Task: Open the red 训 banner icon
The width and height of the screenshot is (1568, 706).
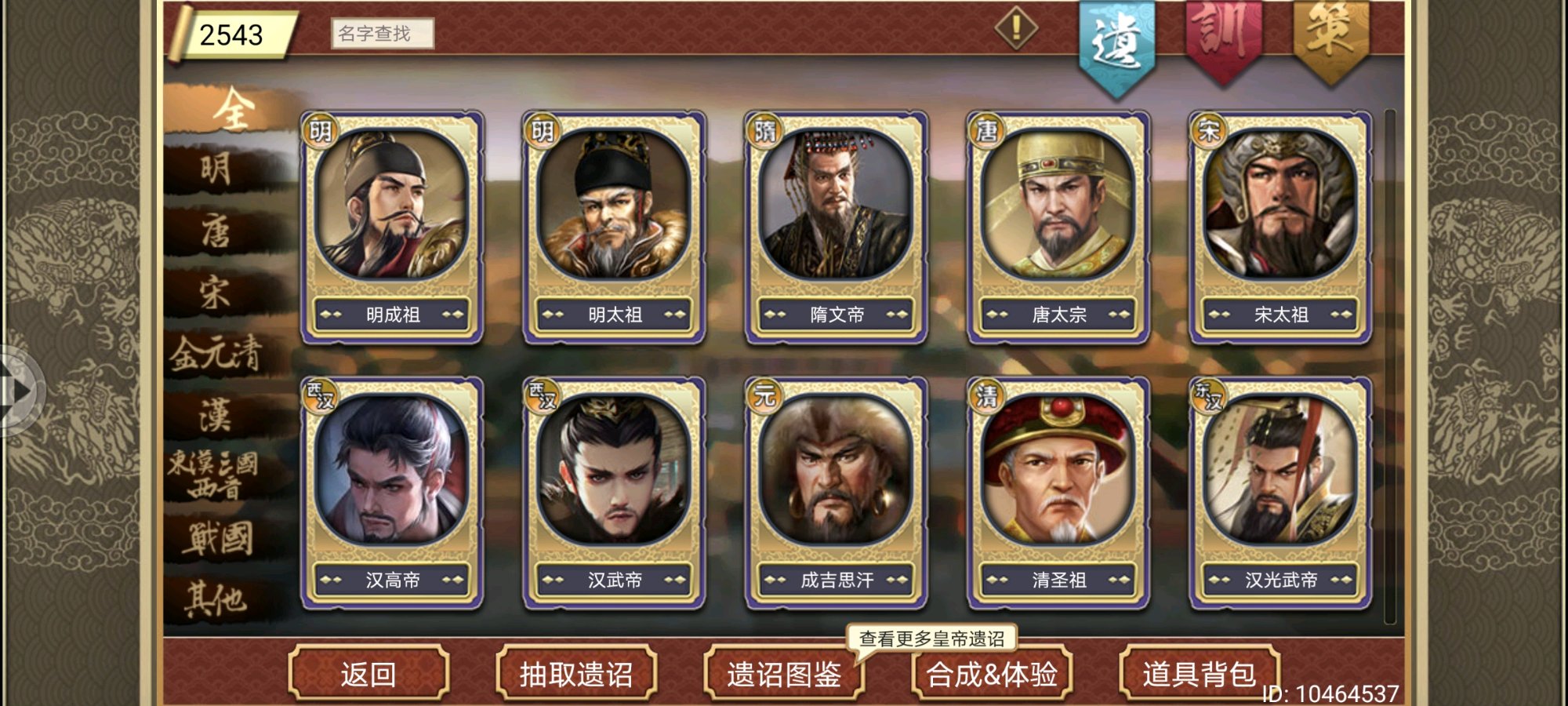Action: coord(1224,41)
